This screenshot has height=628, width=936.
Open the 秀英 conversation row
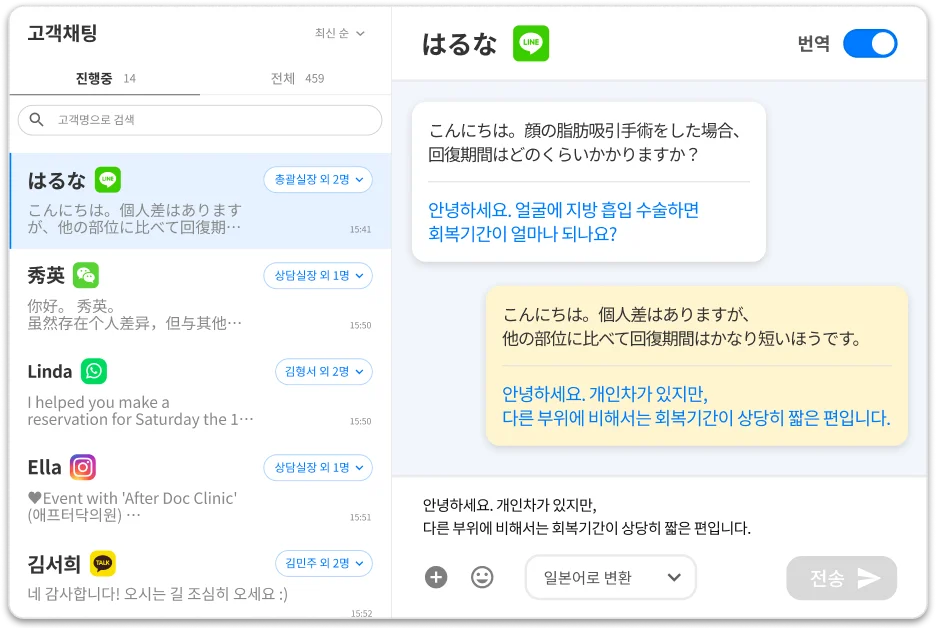tap(201, 297)
